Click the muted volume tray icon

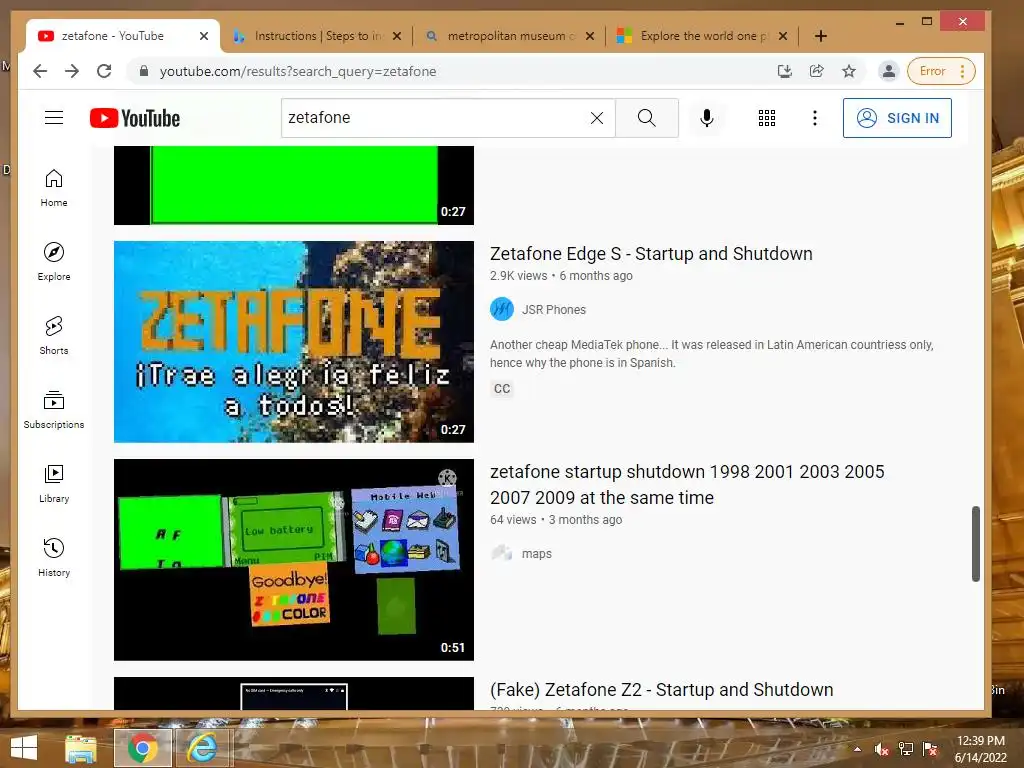[x=882, y=749]
